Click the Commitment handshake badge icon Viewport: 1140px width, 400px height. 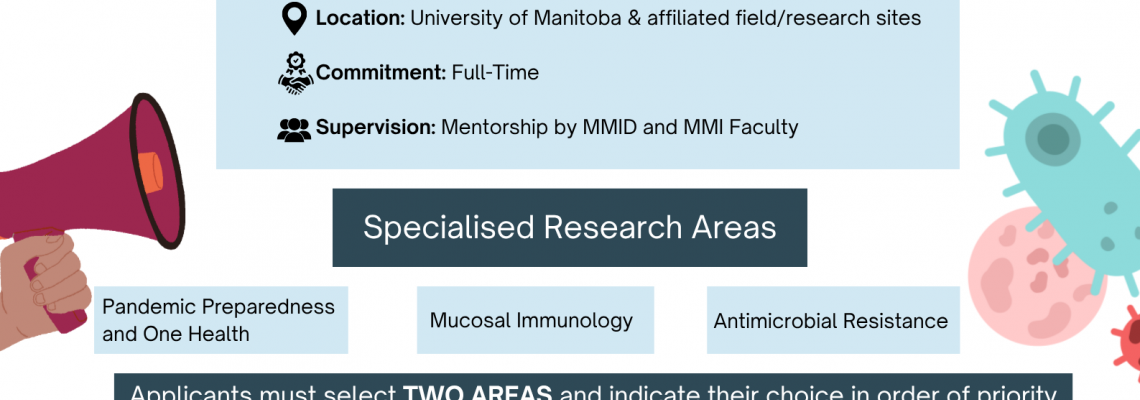(295, 73)
